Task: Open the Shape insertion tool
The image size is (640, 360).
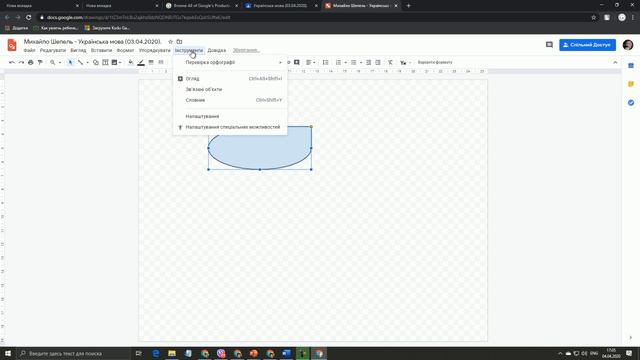Action: click(96, 62)
